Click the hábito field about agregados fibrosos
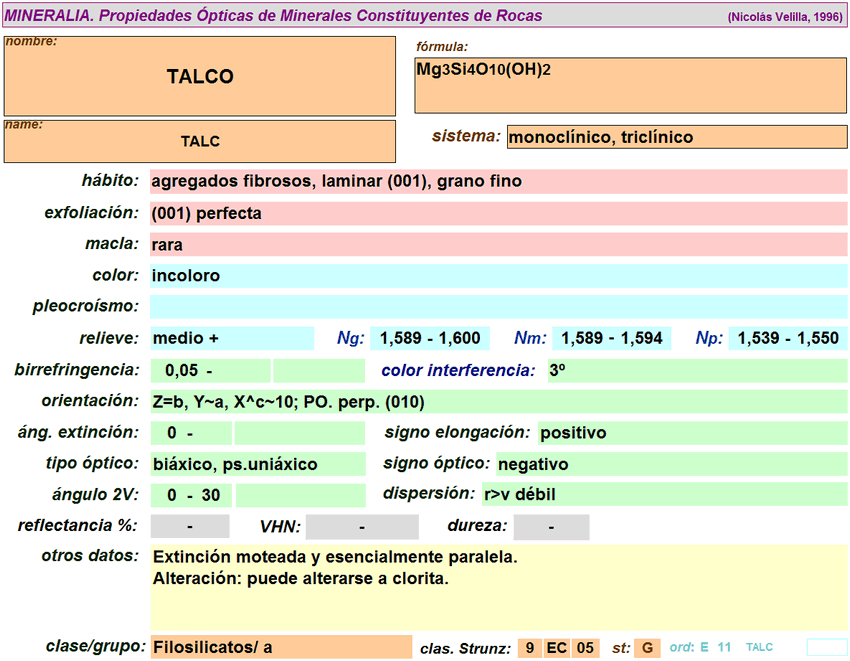The height and width of the screenshot is (661, 850). (498, 182)
